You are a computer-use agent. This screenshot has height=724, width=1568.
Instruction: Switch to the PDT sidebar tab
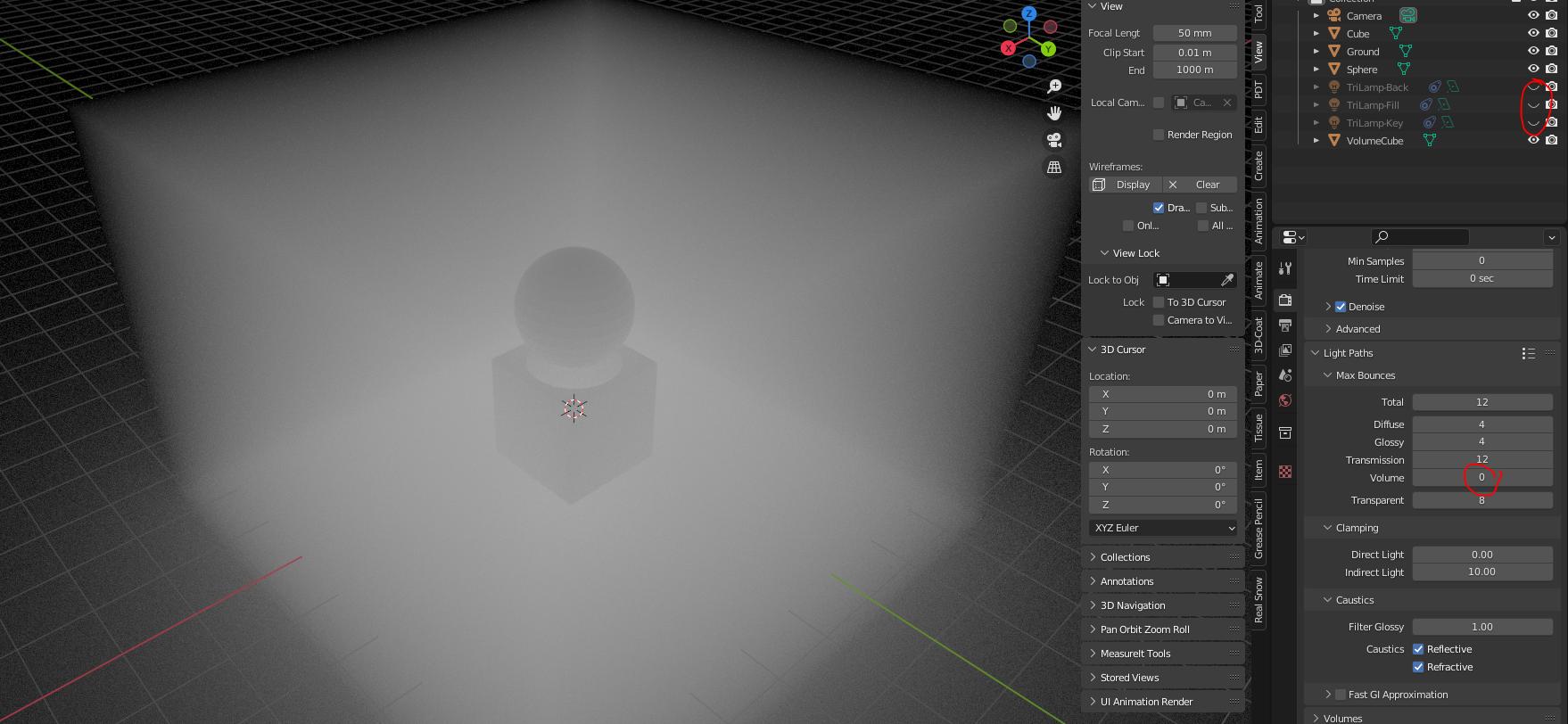coord(1259,89)
